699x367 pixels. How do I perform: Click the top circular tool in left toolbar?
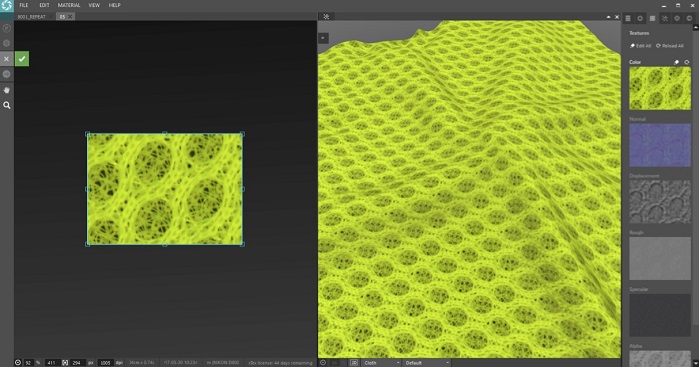coord(6,28)
